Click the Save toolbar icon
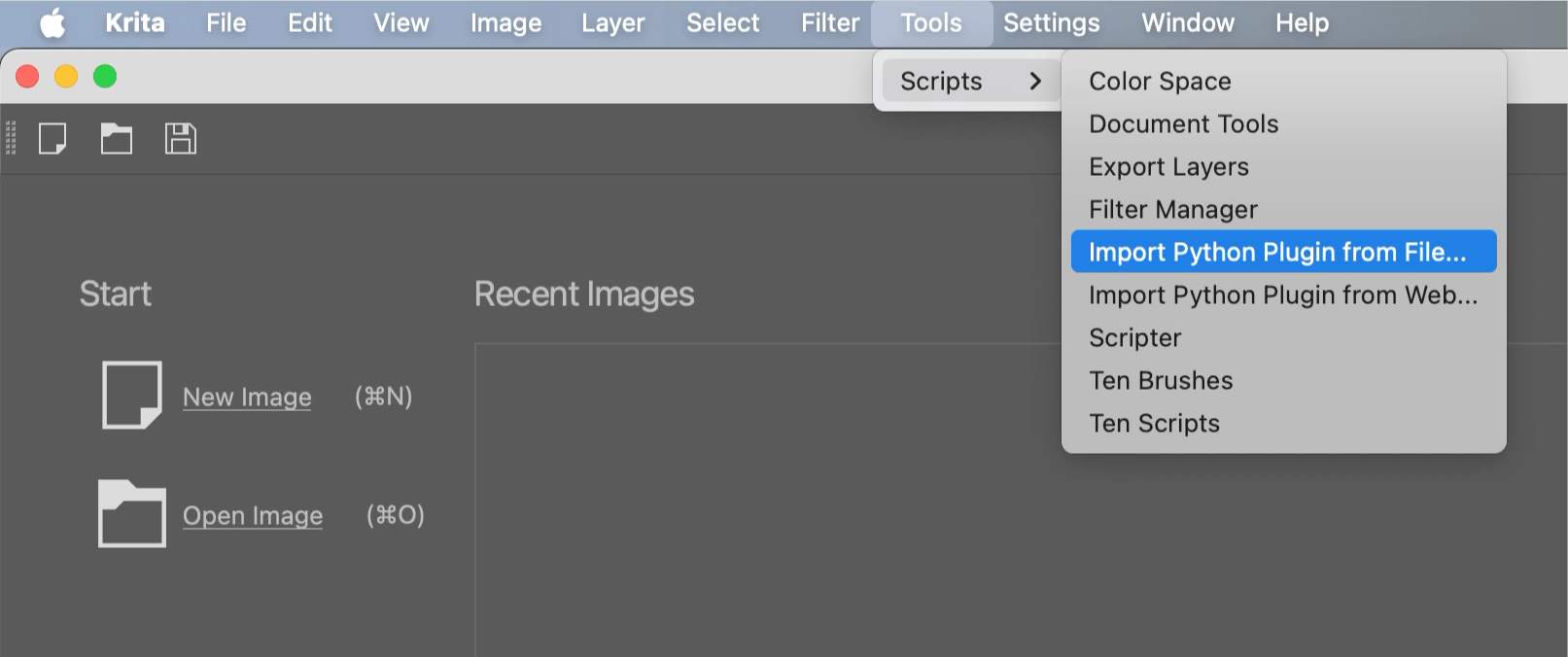The height and width of the screenshot is (657, 1568). point(180,138)
